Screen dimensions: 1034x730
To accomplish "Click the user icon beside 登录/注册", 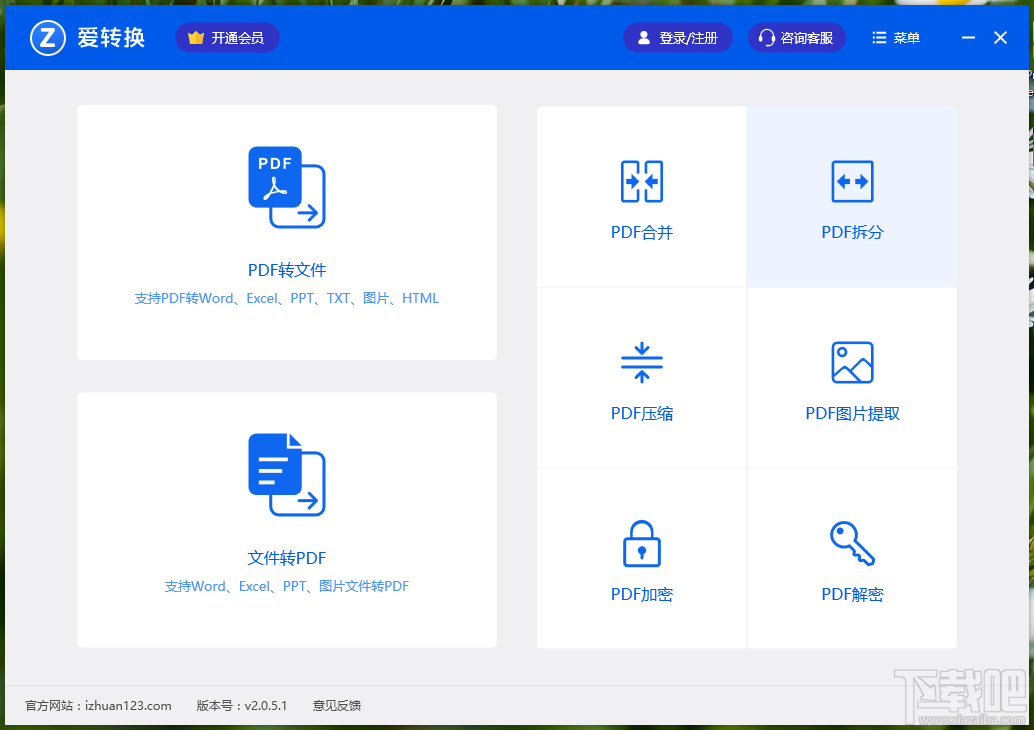I will [642, 37].
